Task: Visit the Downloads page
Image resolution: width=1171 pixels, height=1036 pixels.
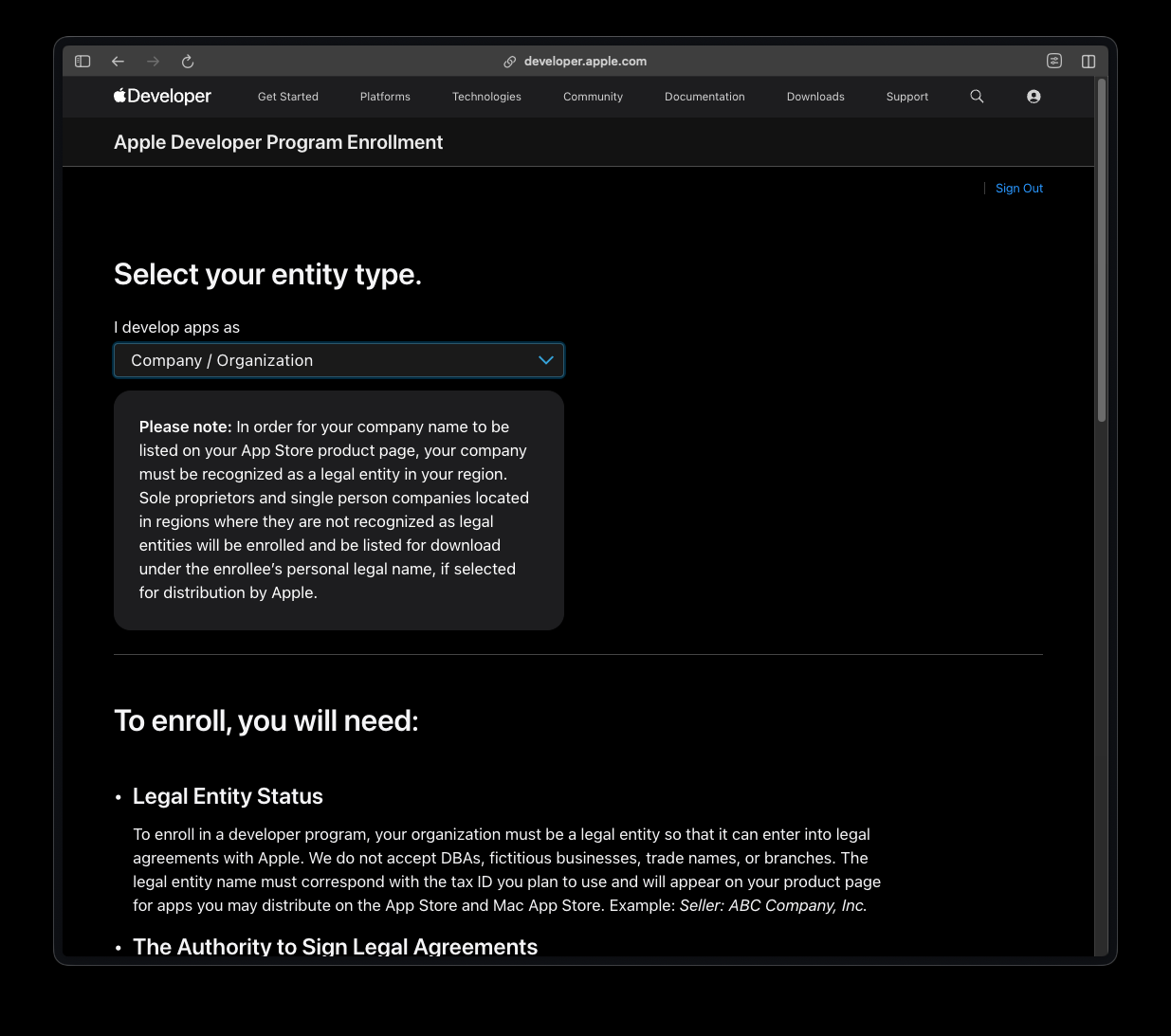Action: [x=815, y=97]
